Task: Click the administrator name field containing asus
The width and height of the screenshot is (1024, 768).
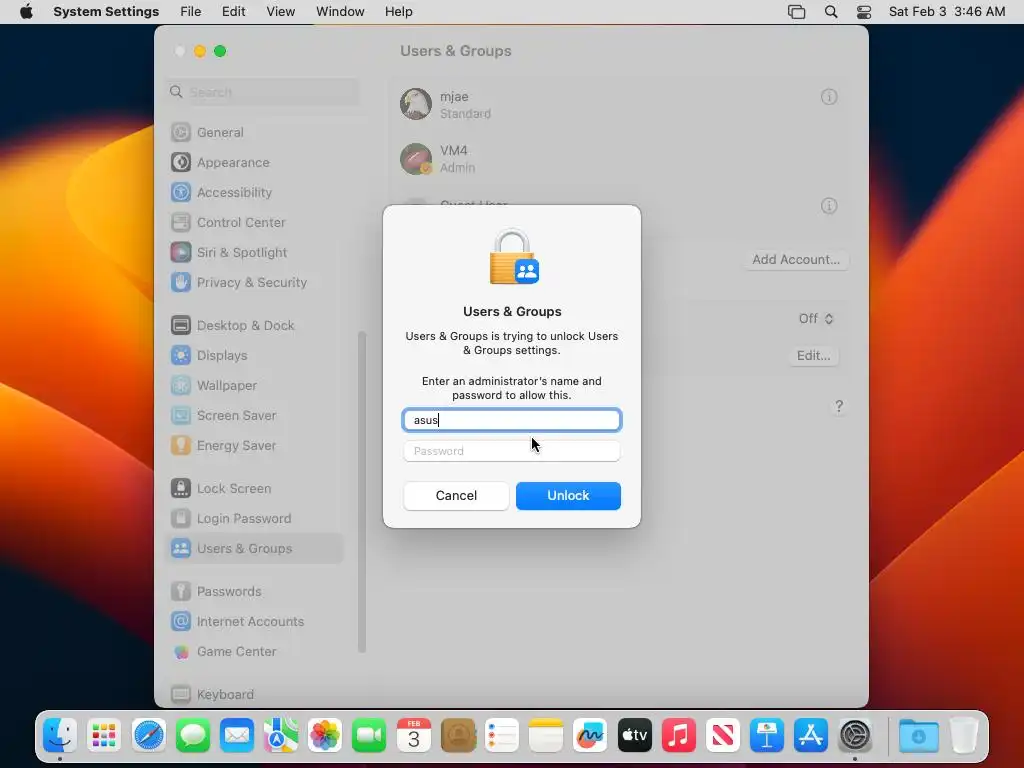Action: [511, 420]
